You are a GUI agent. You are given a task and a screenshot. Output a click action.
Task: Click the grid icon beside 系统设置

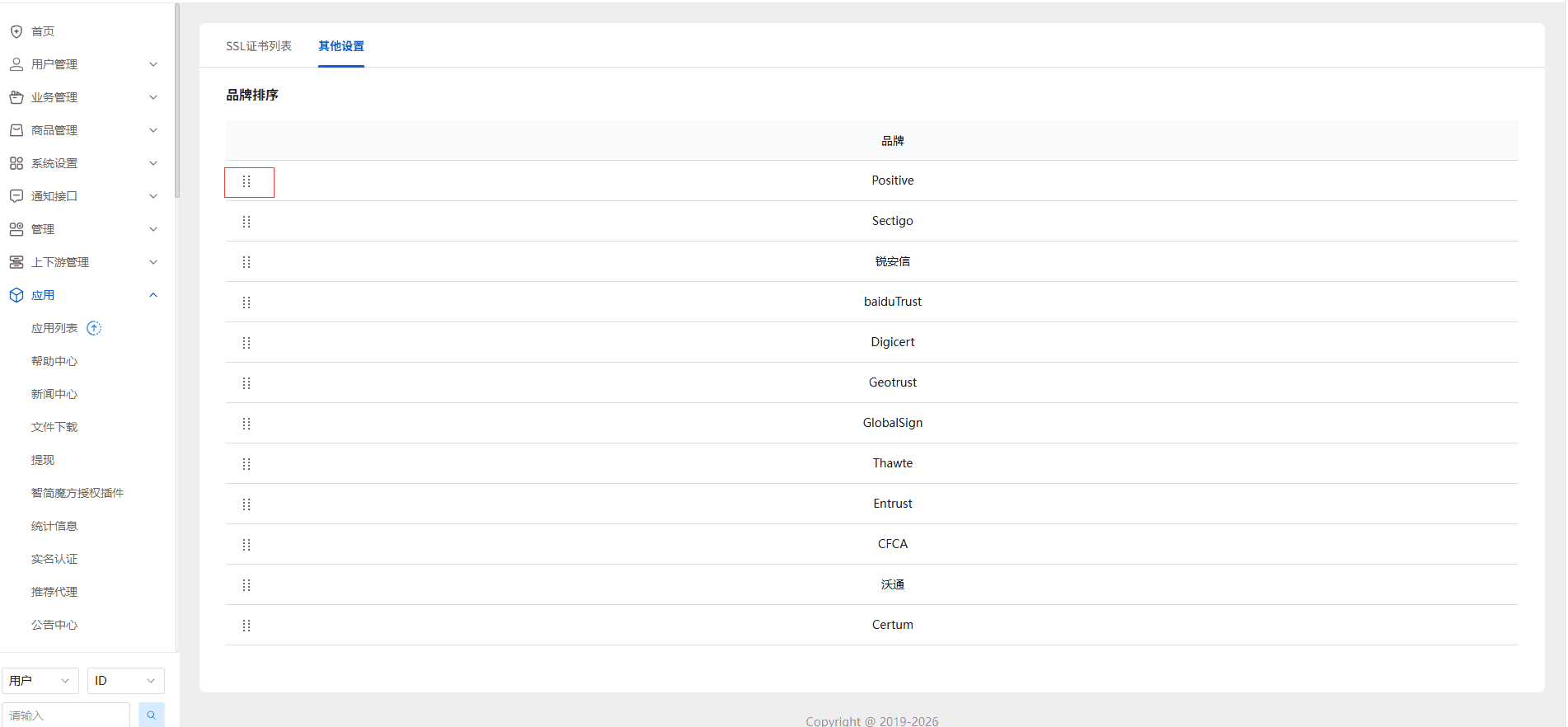point(16,163)
